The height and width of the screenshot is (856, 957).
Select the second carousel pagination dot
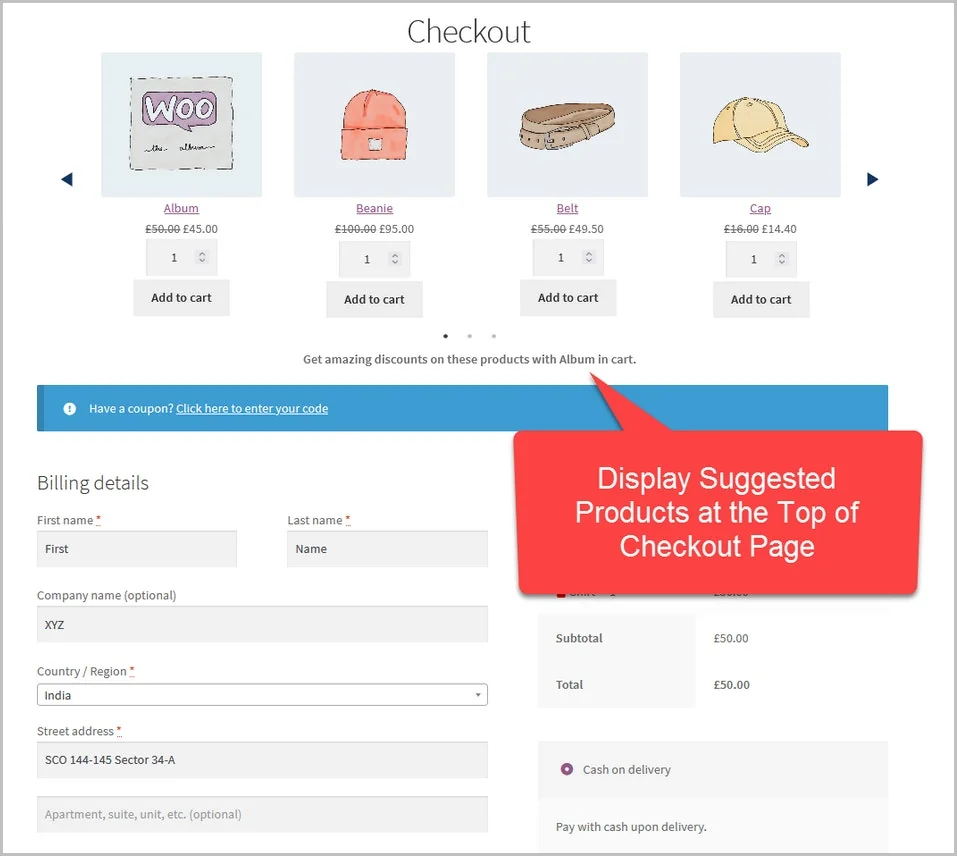[469, 336]
